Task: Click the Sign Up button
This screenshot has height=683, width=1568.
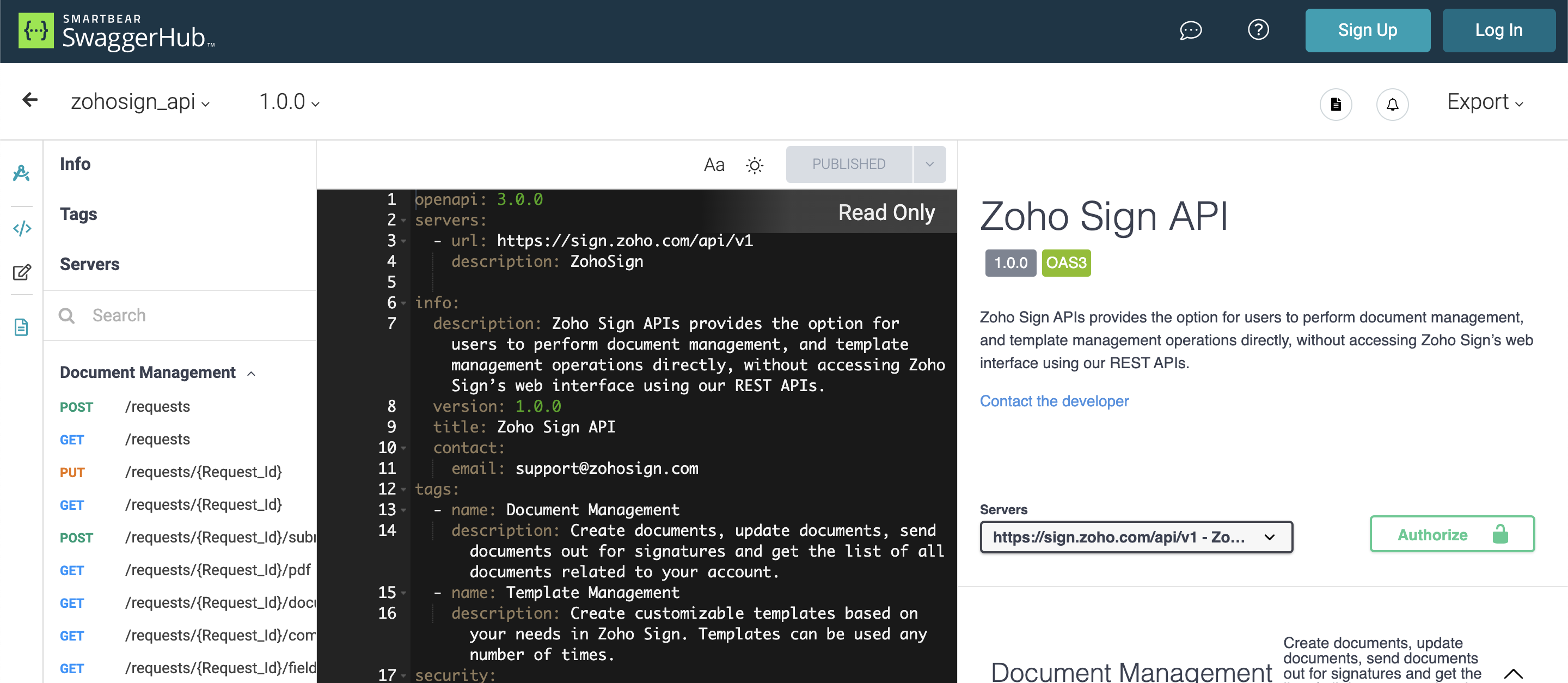Action: click(1367, 31)
